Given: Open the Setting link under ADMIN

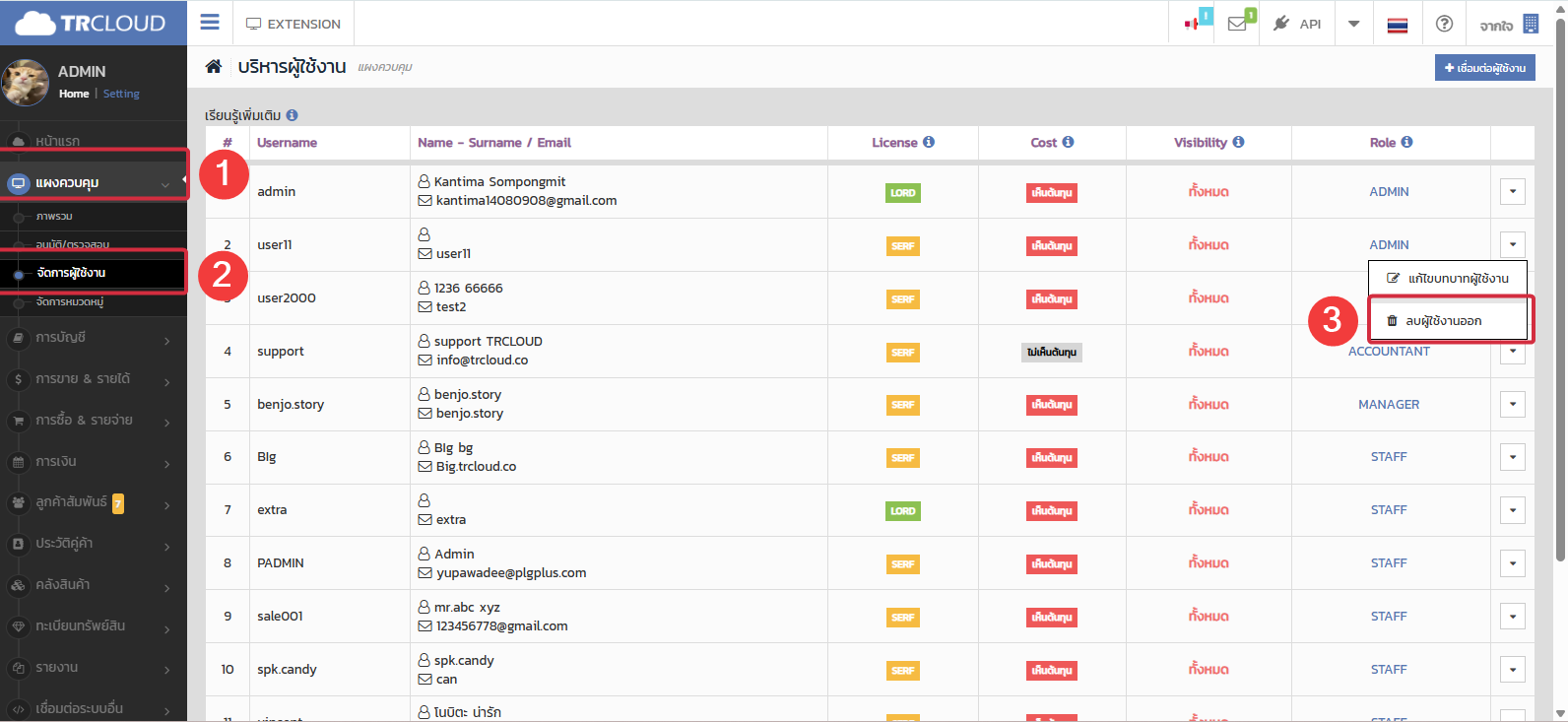Looking at the screenshot, I should click(121, 94).
